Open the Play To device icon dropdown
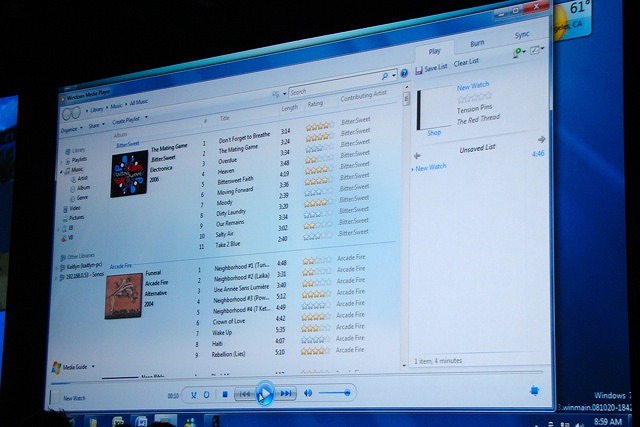 pos(518,53)
